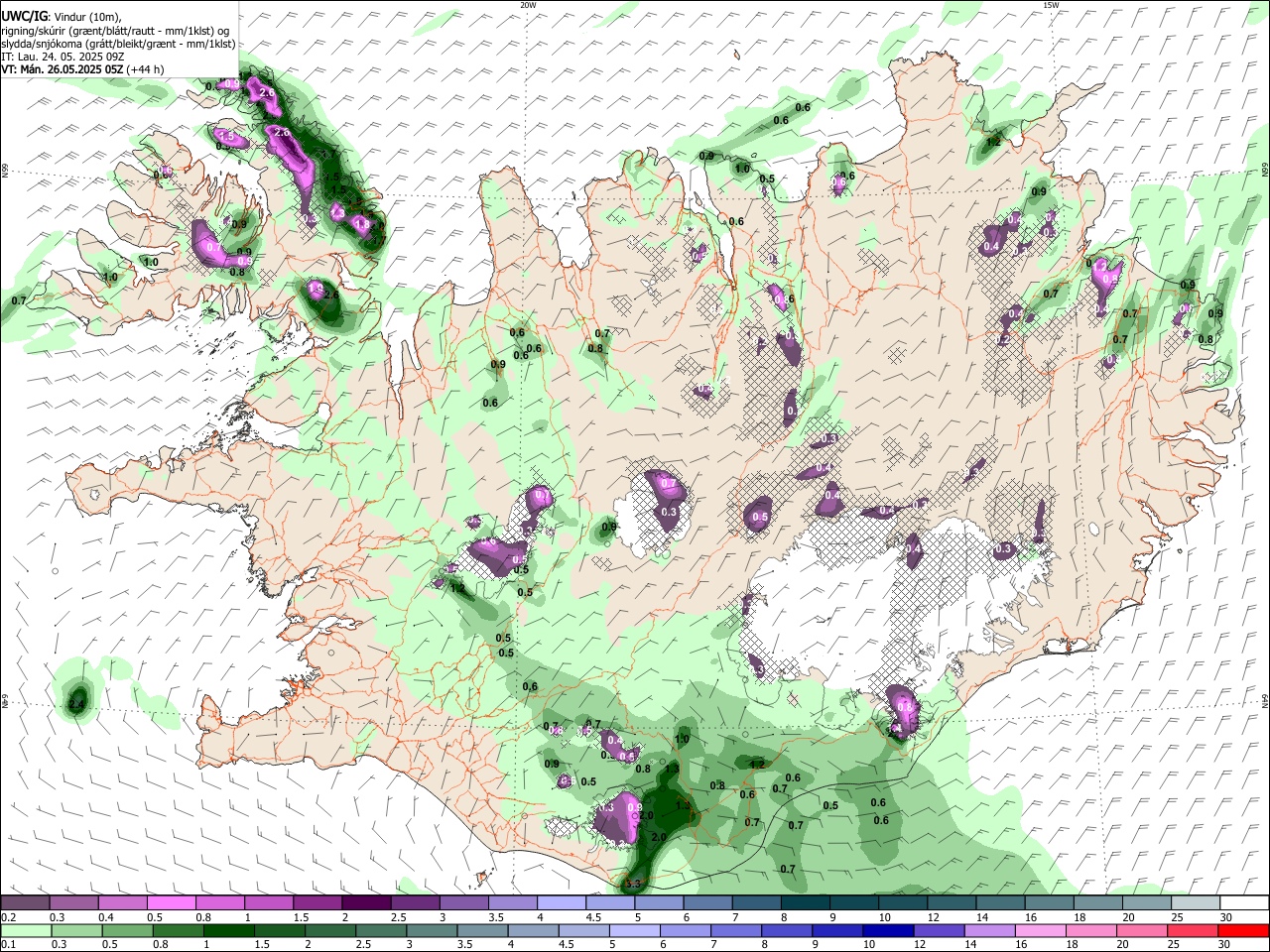Viewport: 1270px width, 952px height.
Task: Click the 1.5 swatch in the snow scale
Action: (317, 903)
